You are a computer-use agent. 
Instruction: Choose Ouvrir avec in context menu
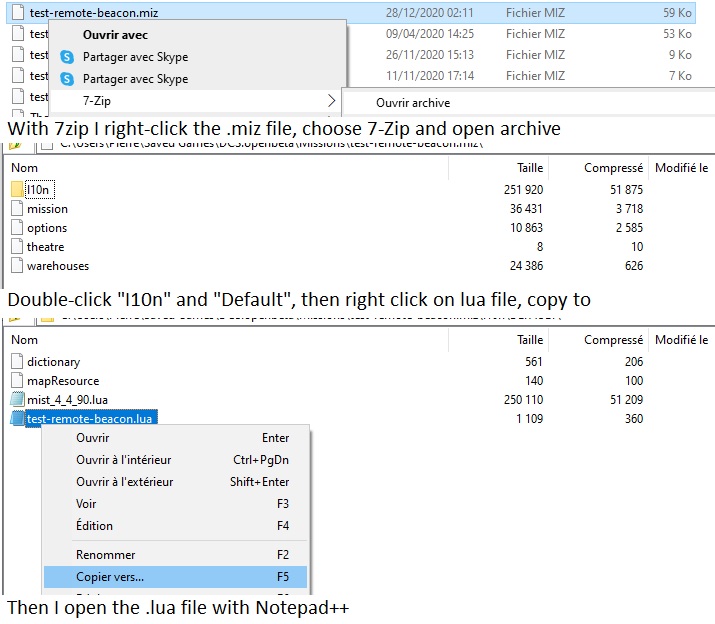115,35
